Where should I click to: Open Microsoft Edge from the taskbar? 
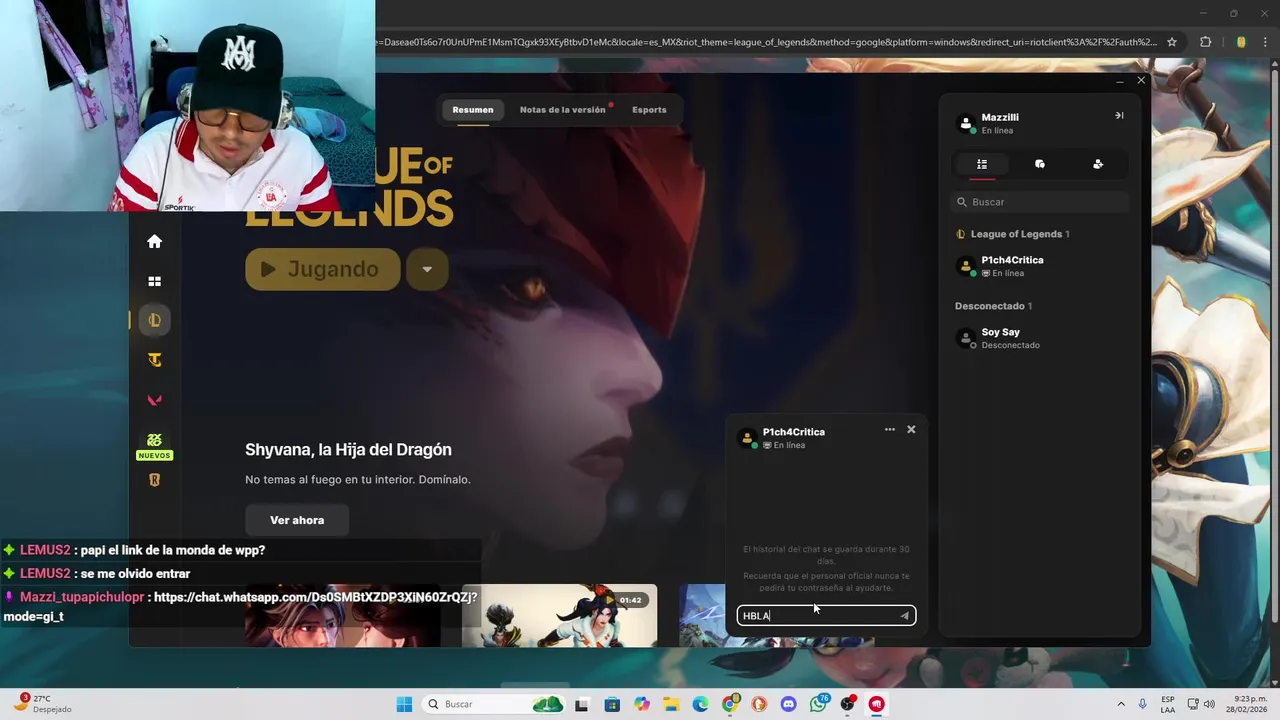[x=700, y=705]
